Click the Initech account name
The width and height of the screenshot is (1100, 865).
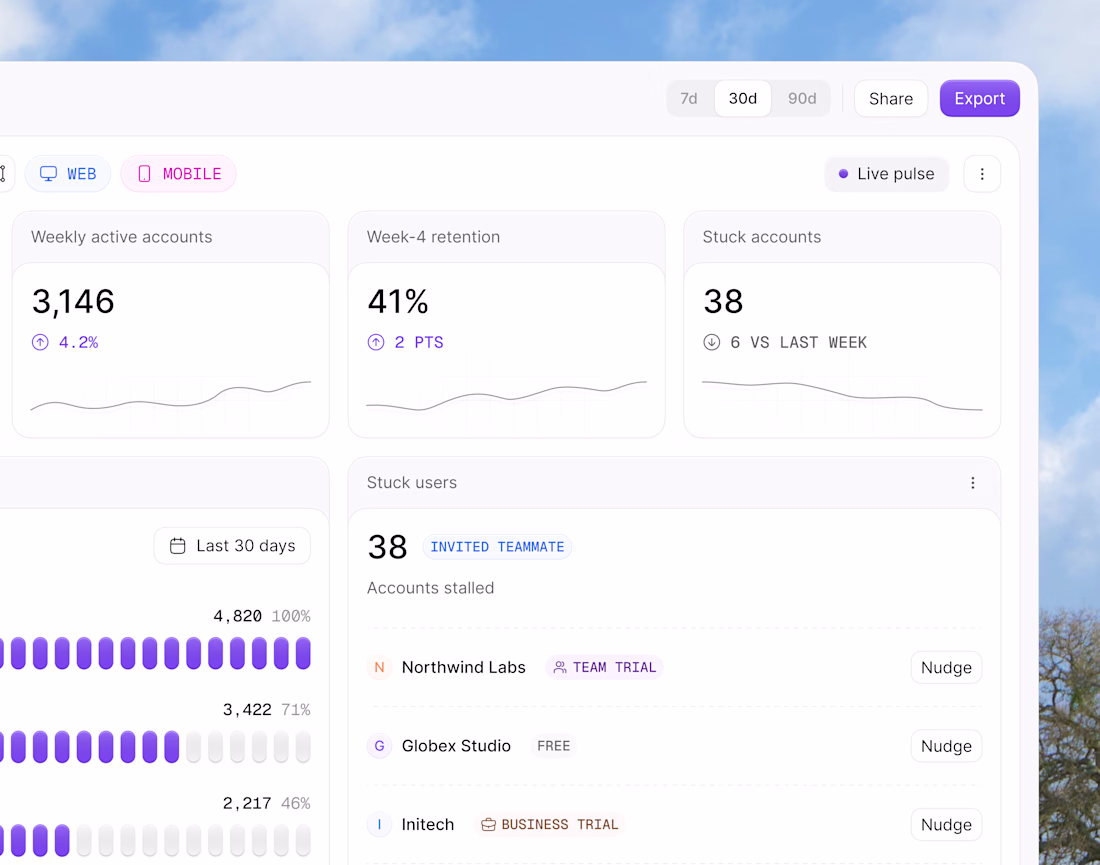[428, 824]
